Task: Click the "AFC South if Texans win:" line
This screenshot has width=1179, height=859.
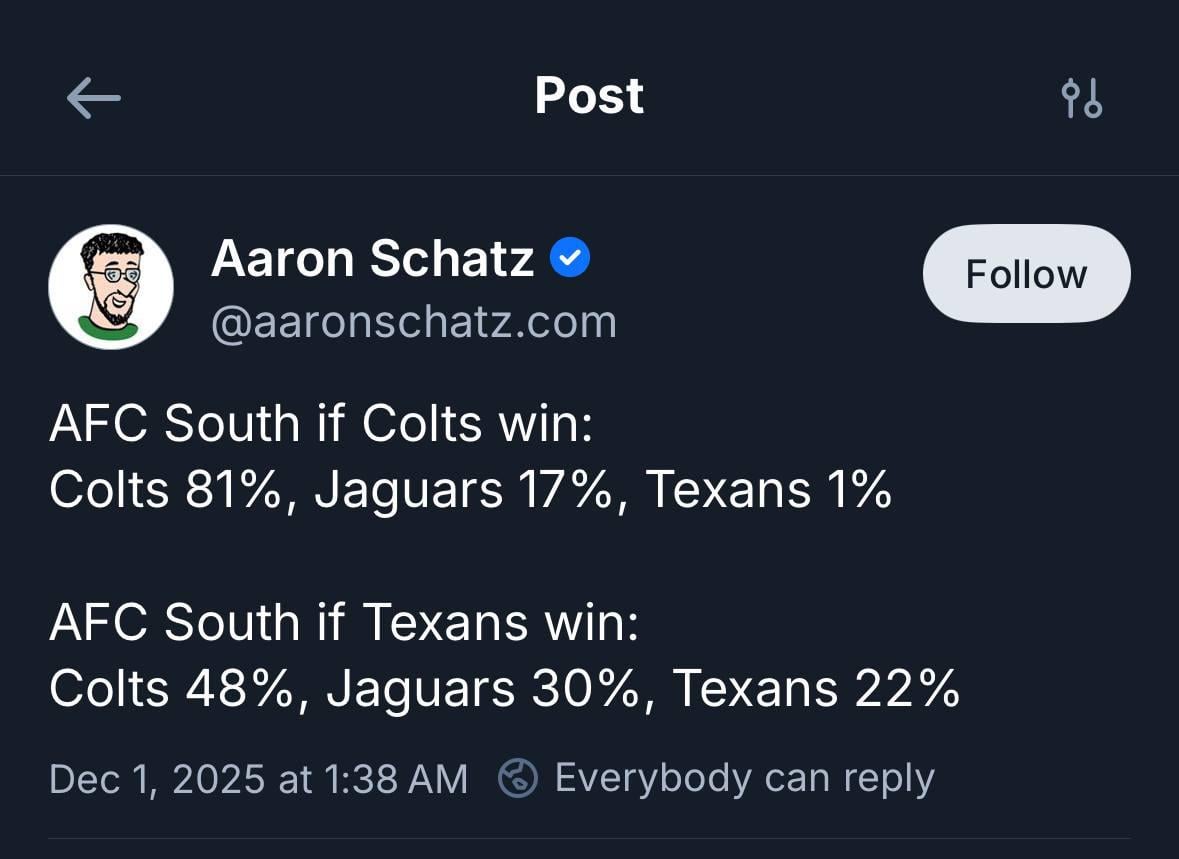Action: point(343,622)
